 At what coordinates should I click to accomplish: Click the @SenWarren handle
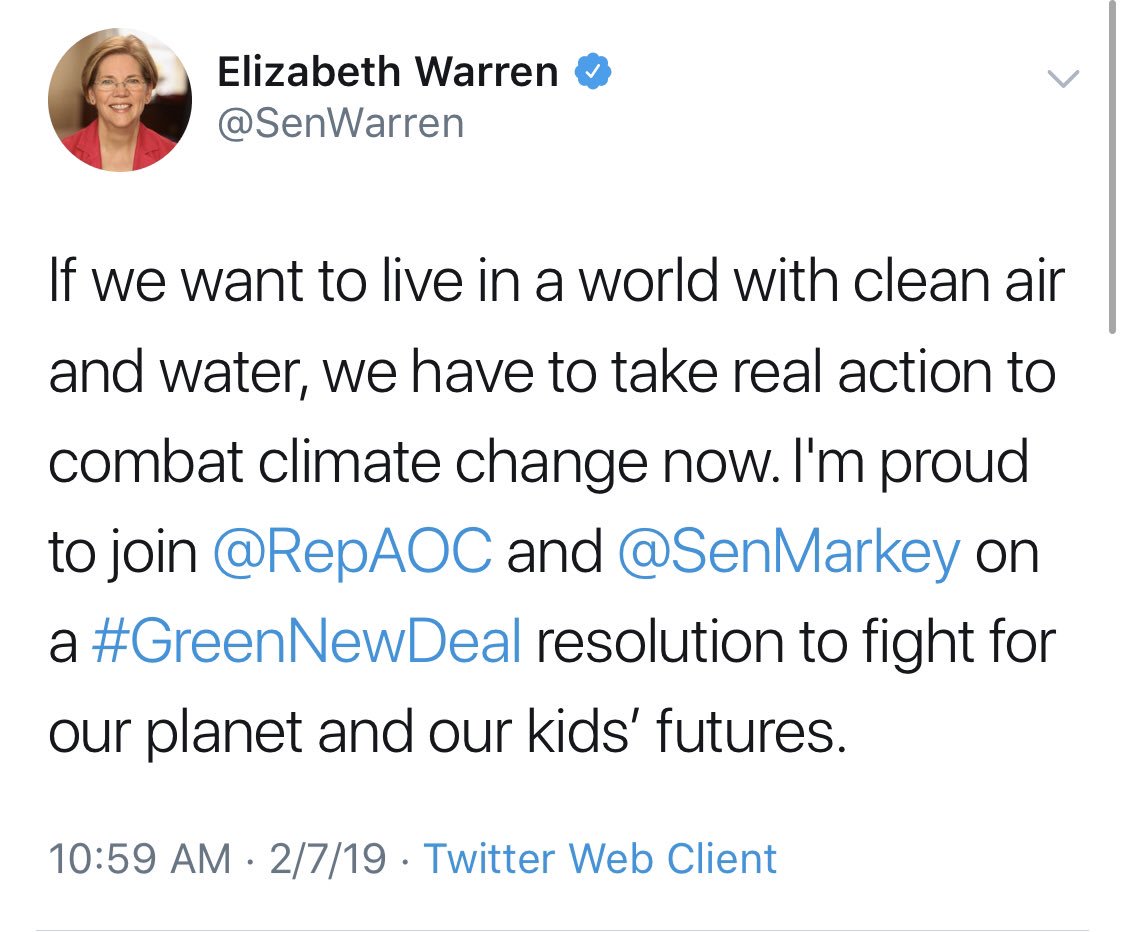coord(340,123)
